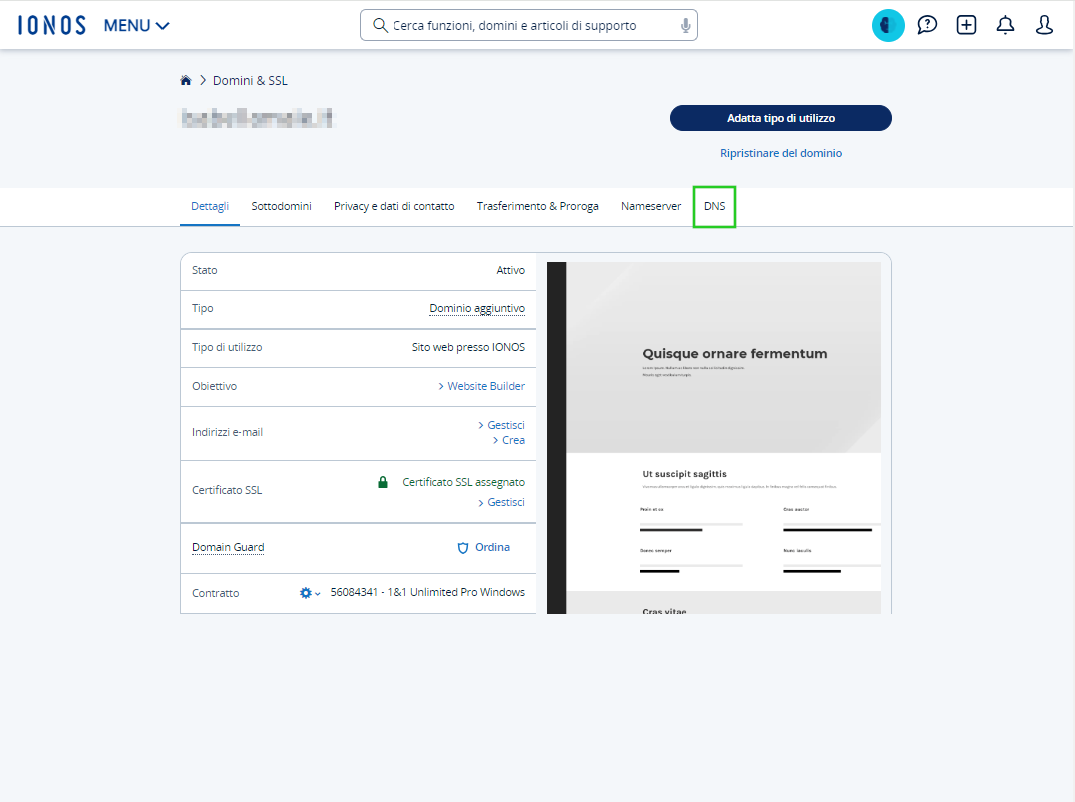Click the magnifying glass search icon
Viewport: 1075px width, 802px height.
pos(380,25)
